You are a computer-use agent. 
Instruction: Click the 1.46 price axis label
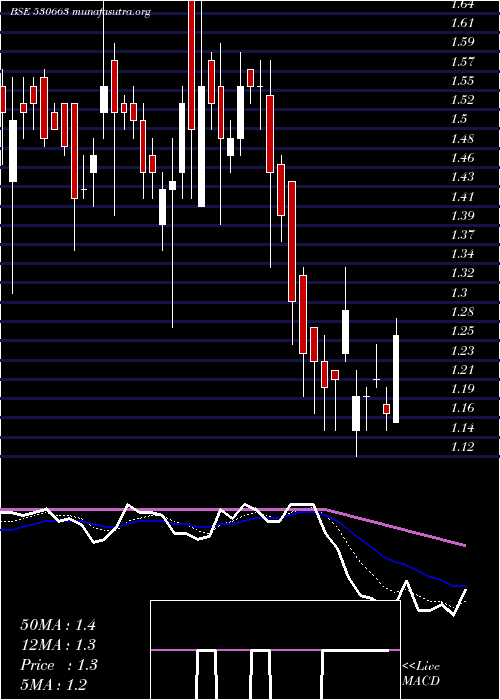[x=462, y=158]
